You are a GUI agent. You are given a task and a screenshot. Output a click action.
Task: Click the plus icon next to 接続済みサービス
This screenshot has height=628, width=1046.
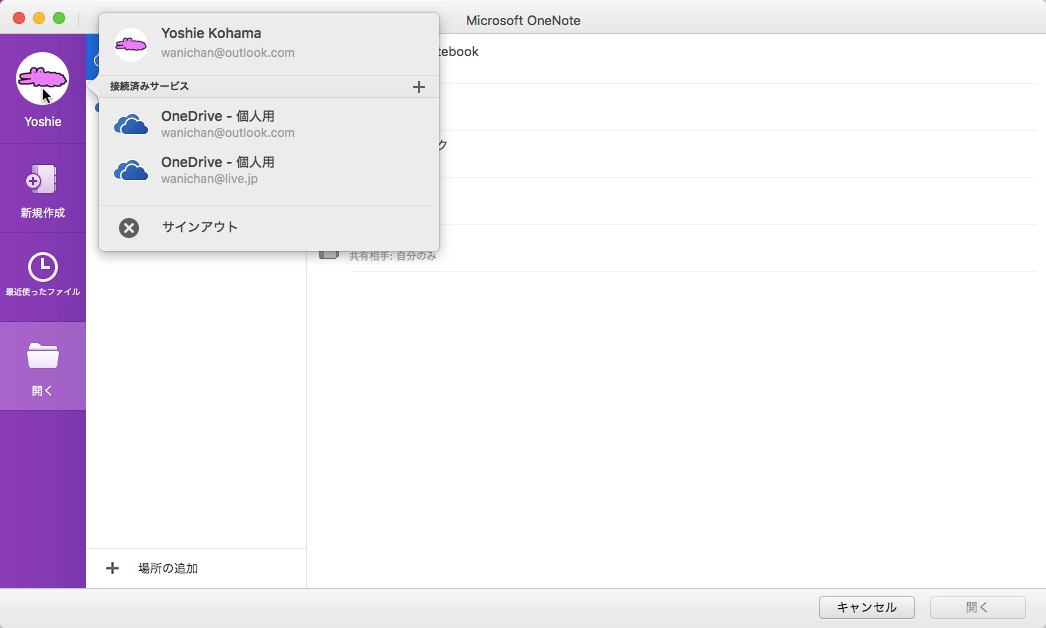click(x=419, y=87)
